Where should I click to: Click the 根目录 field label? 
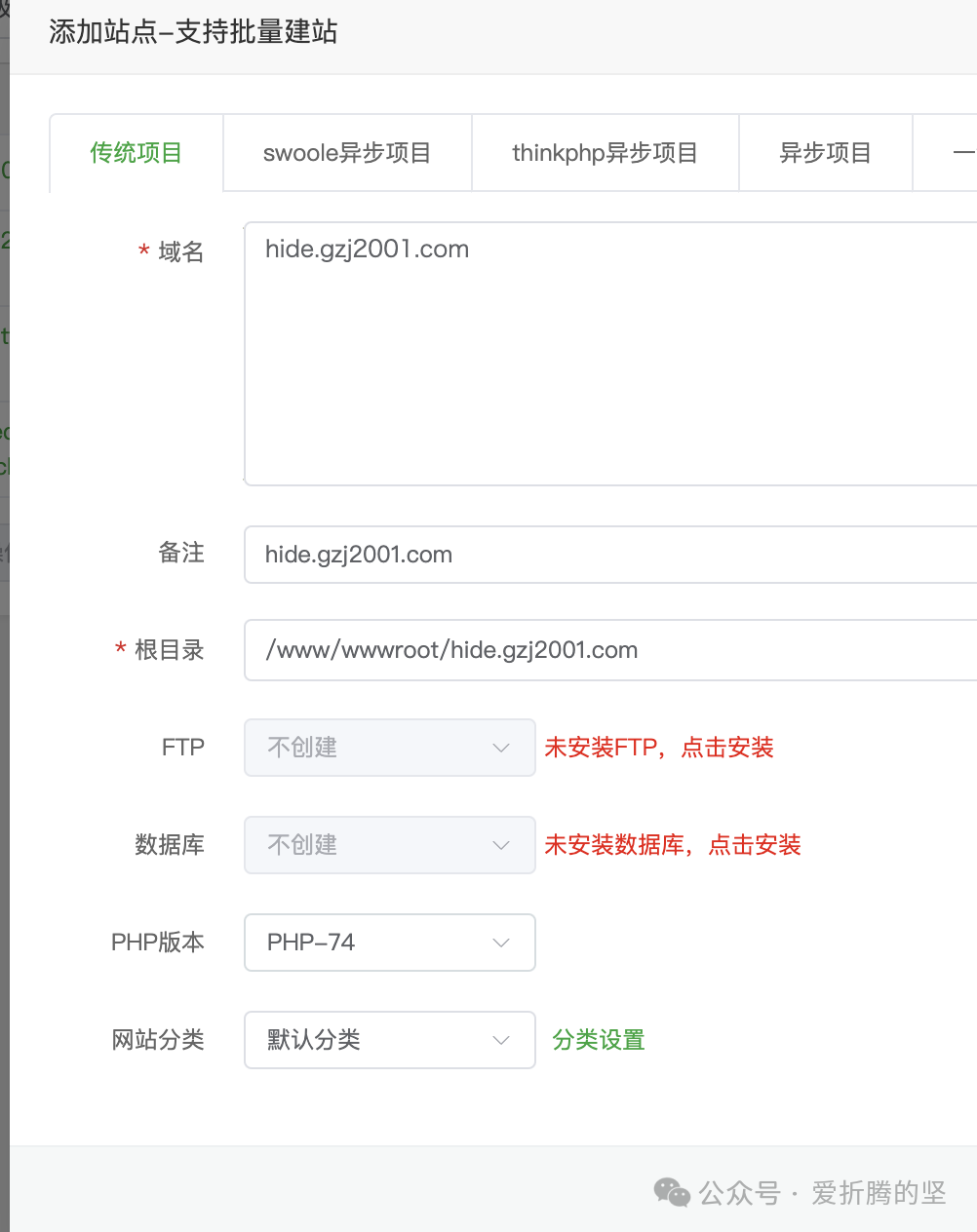pos(170,650)
